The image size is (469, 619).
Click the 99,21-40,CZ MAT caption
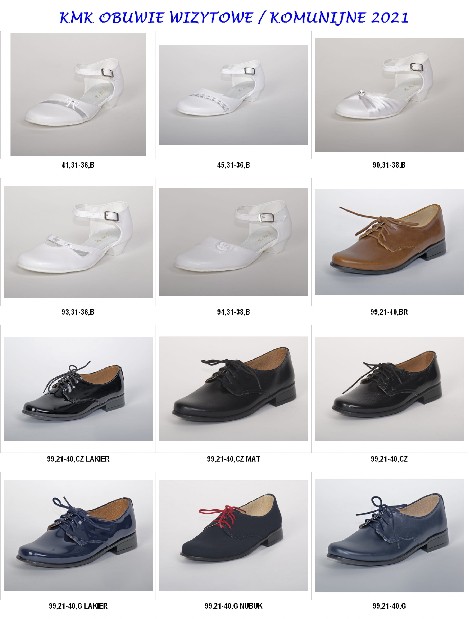[x=233, y=459]
